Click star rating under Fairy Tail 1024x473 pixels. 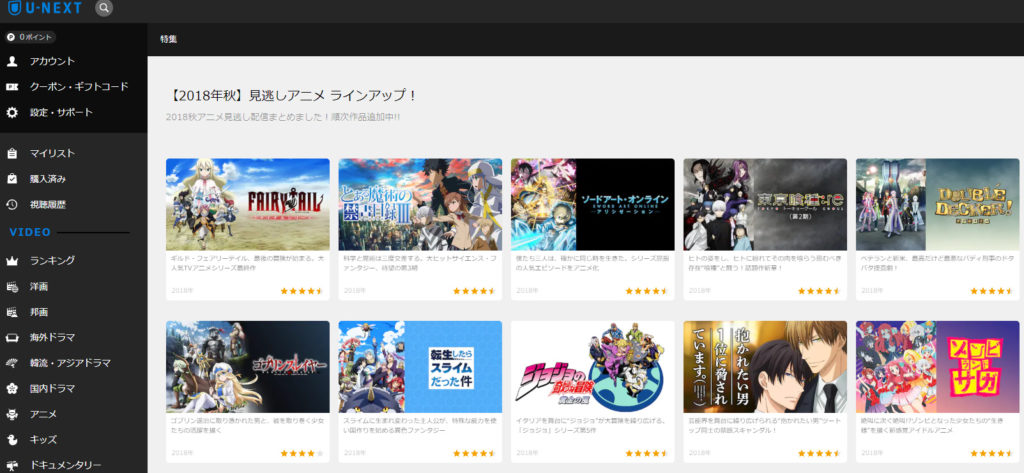(302, 291)
